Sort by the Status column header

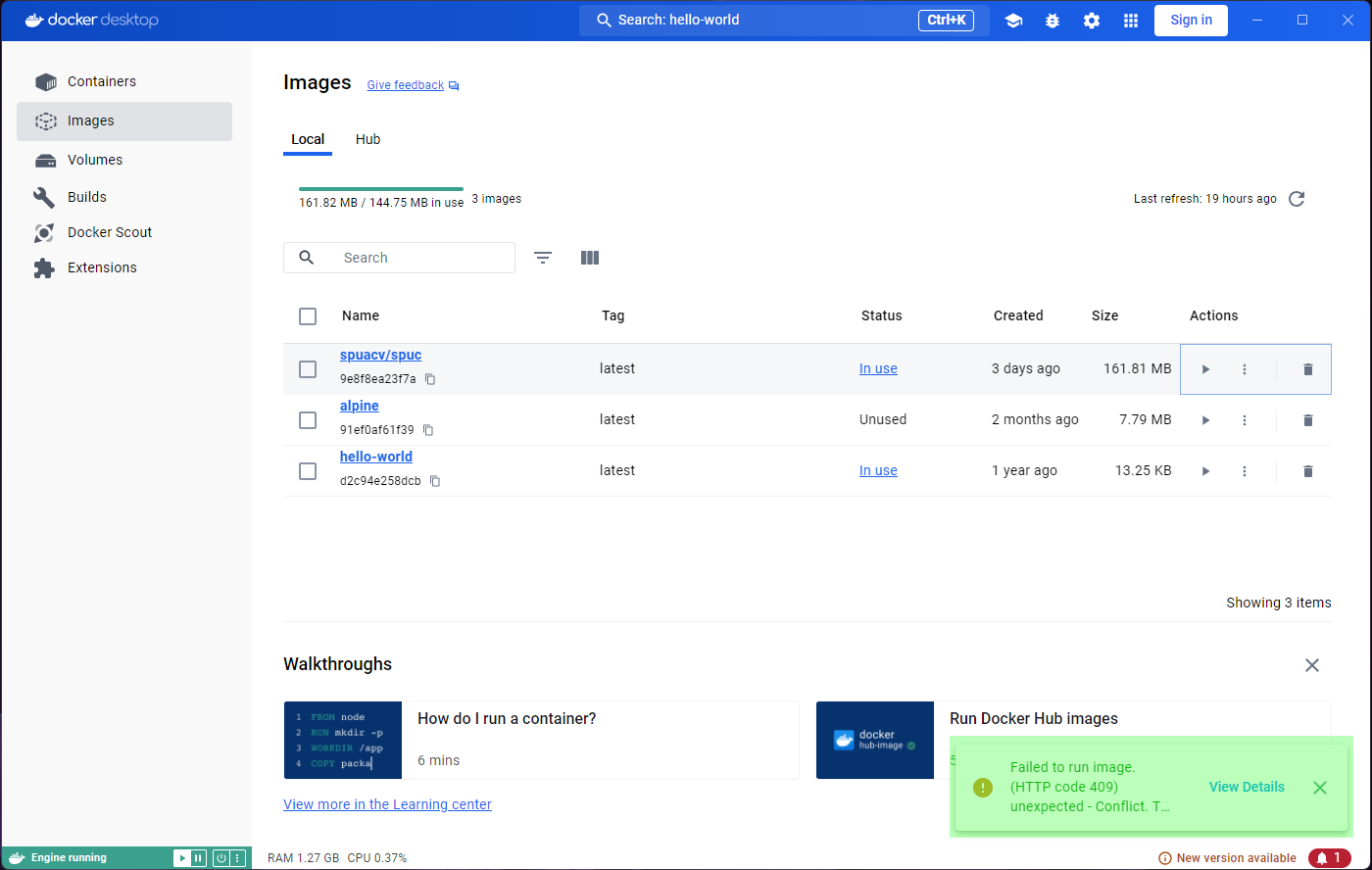point(881,315)
